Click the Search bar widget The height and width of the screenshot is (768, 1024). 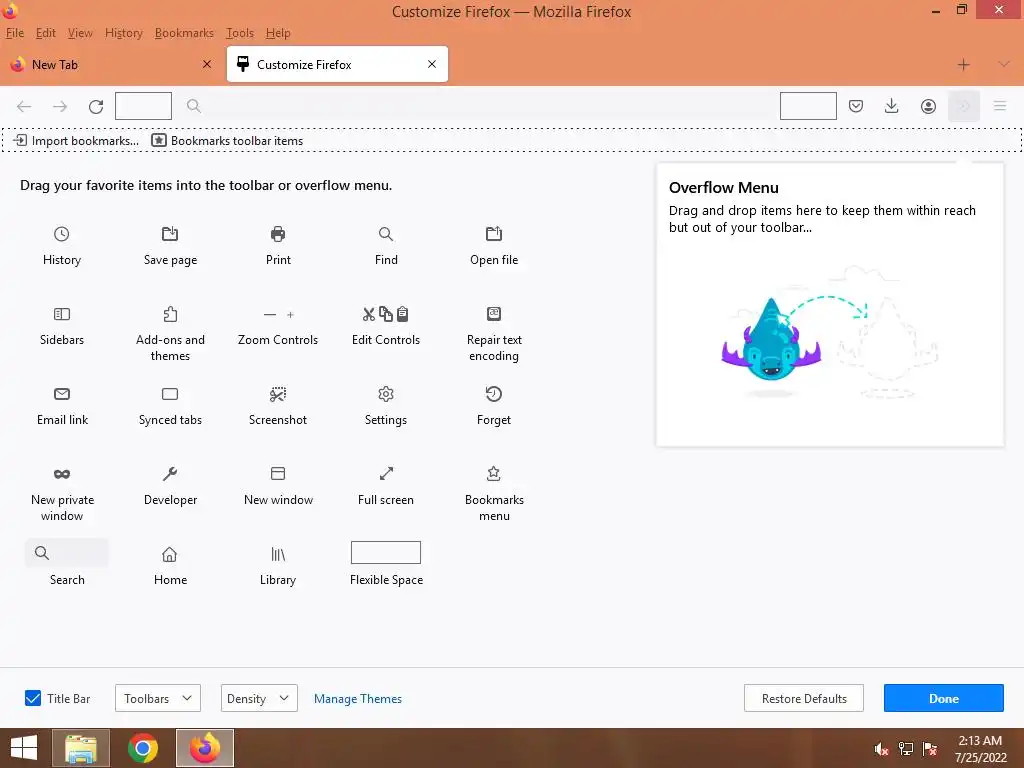pyautogui.click(x=67, y=553)
